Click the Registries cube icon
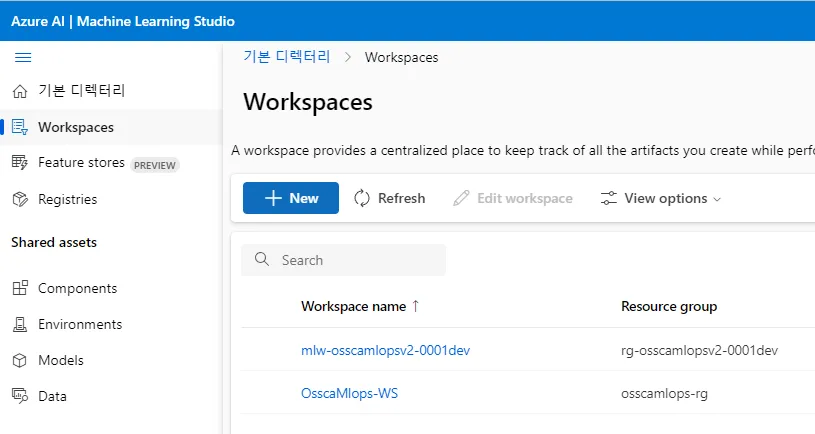The height and width of the screenshot is (434, 815). [20, 199]
